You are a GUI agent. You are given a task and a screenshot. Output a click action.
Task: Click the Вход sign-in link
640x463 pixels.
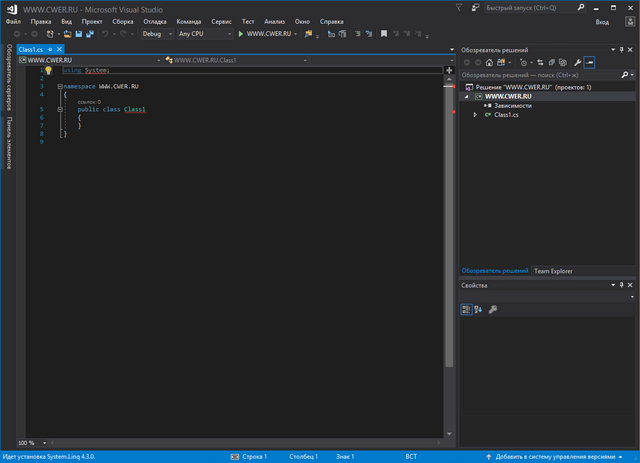[x=601, y=21]
